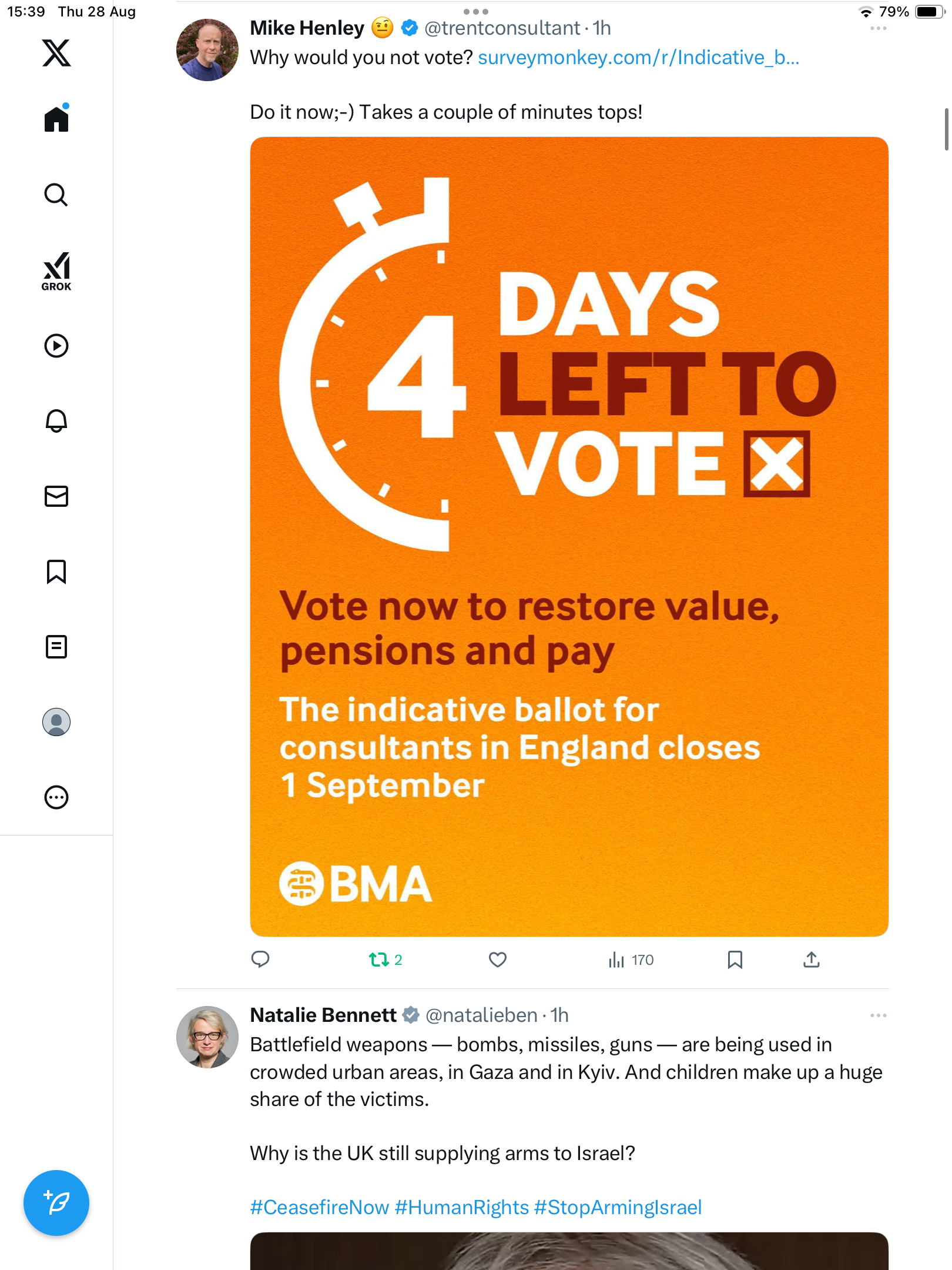
Task: Open more options on Mike Henley's post
Action: tap(878, 28)
